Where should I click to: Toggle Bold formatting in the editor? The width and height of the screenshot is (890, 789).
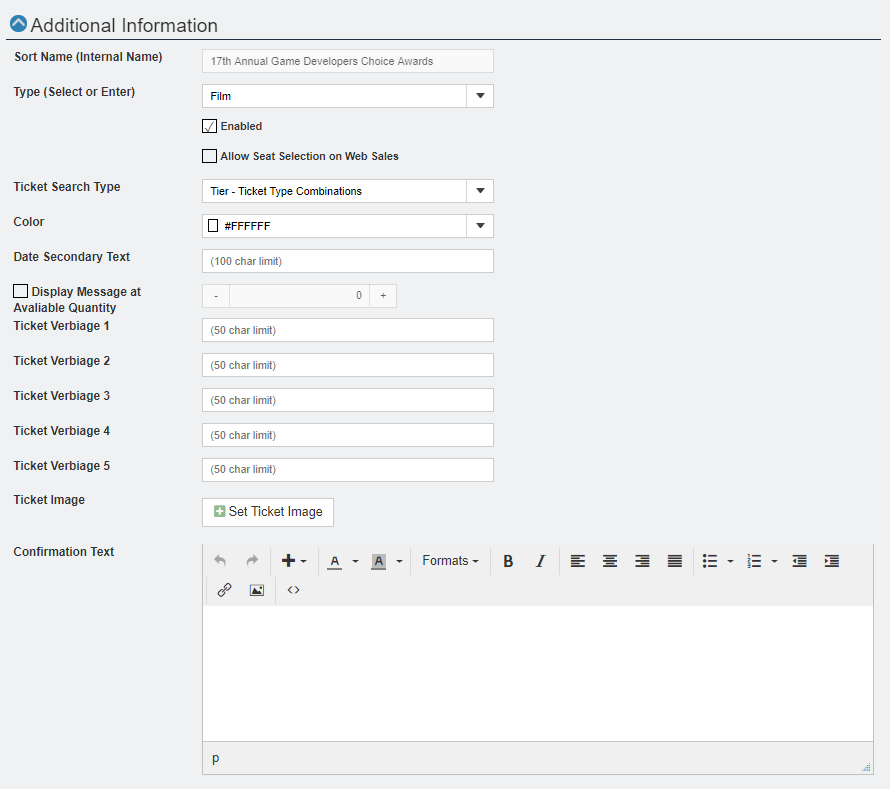pos(508,561)
